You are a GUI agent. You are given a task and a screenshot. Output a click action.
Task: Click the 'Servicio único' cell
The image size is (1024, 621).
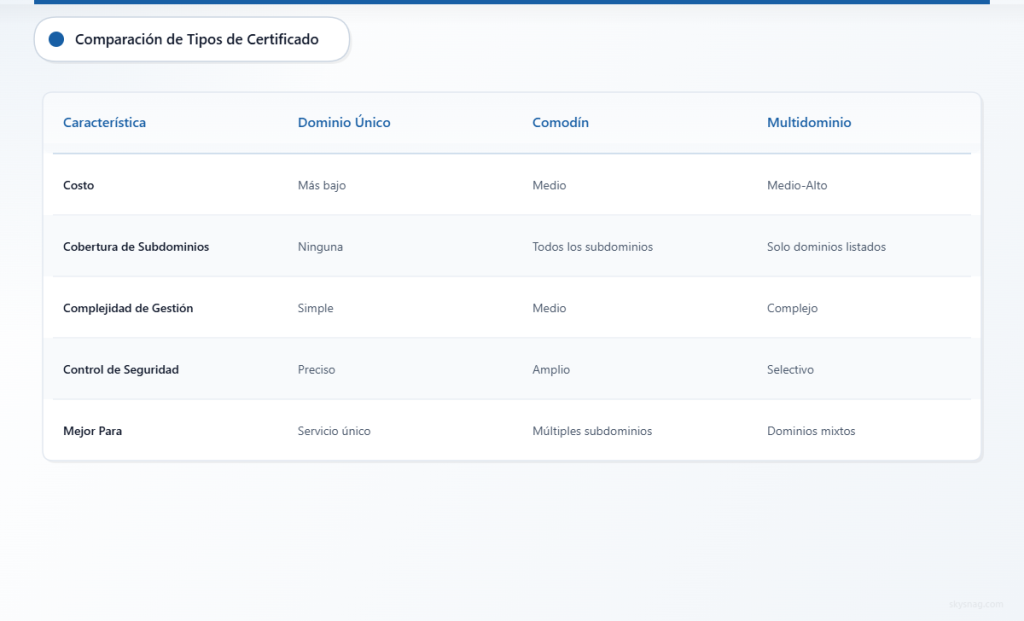334,430
